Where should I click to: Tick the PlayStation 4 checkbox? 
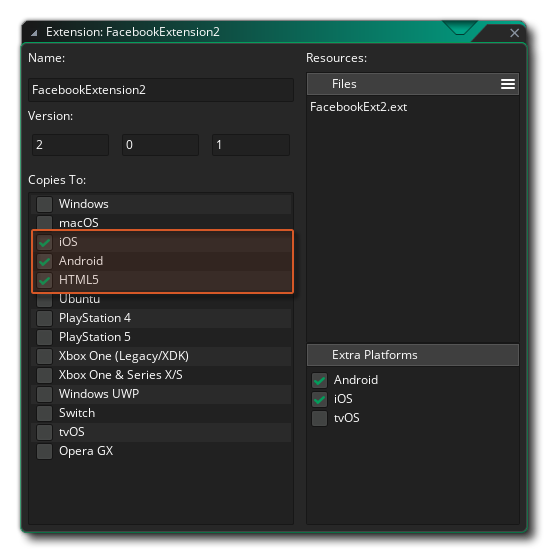45,318
